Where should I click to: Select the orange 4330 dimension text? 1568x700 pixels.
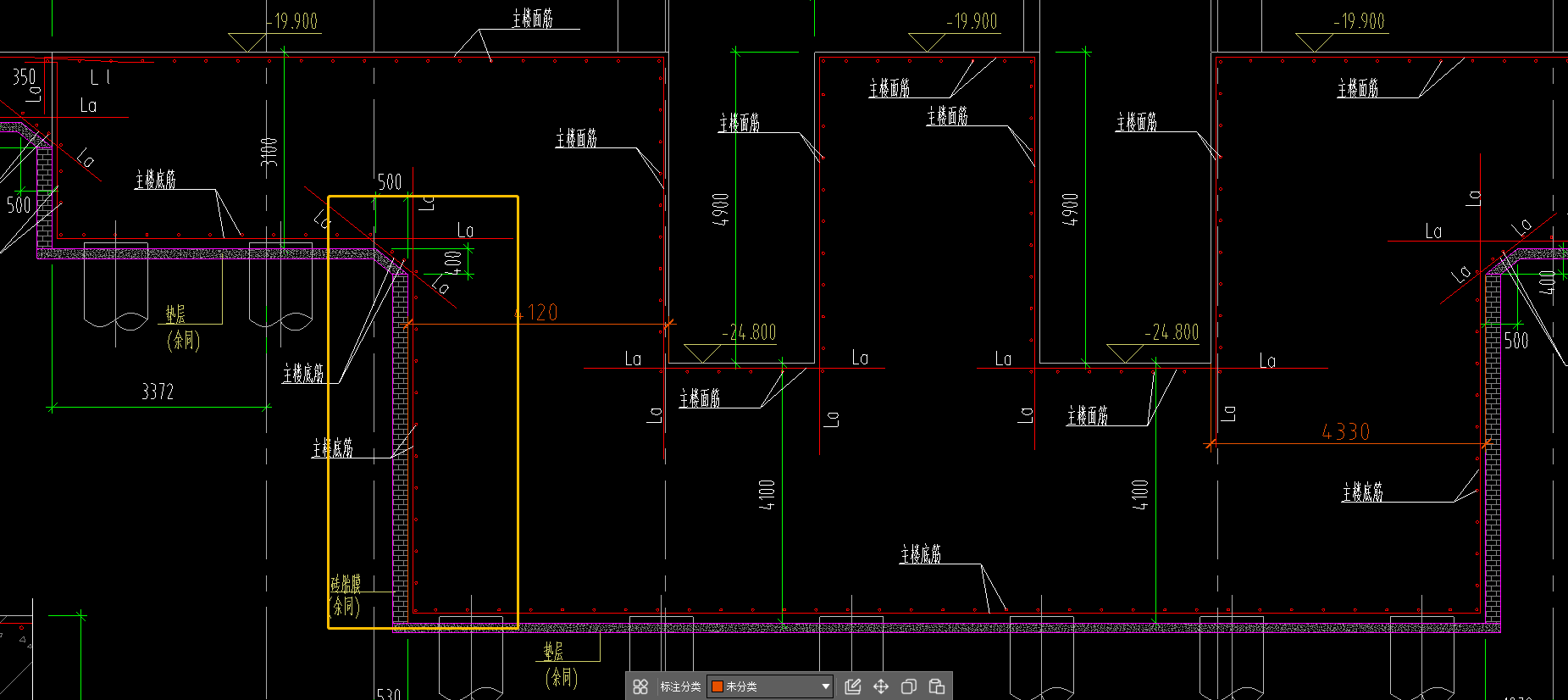pos(1346,432)
